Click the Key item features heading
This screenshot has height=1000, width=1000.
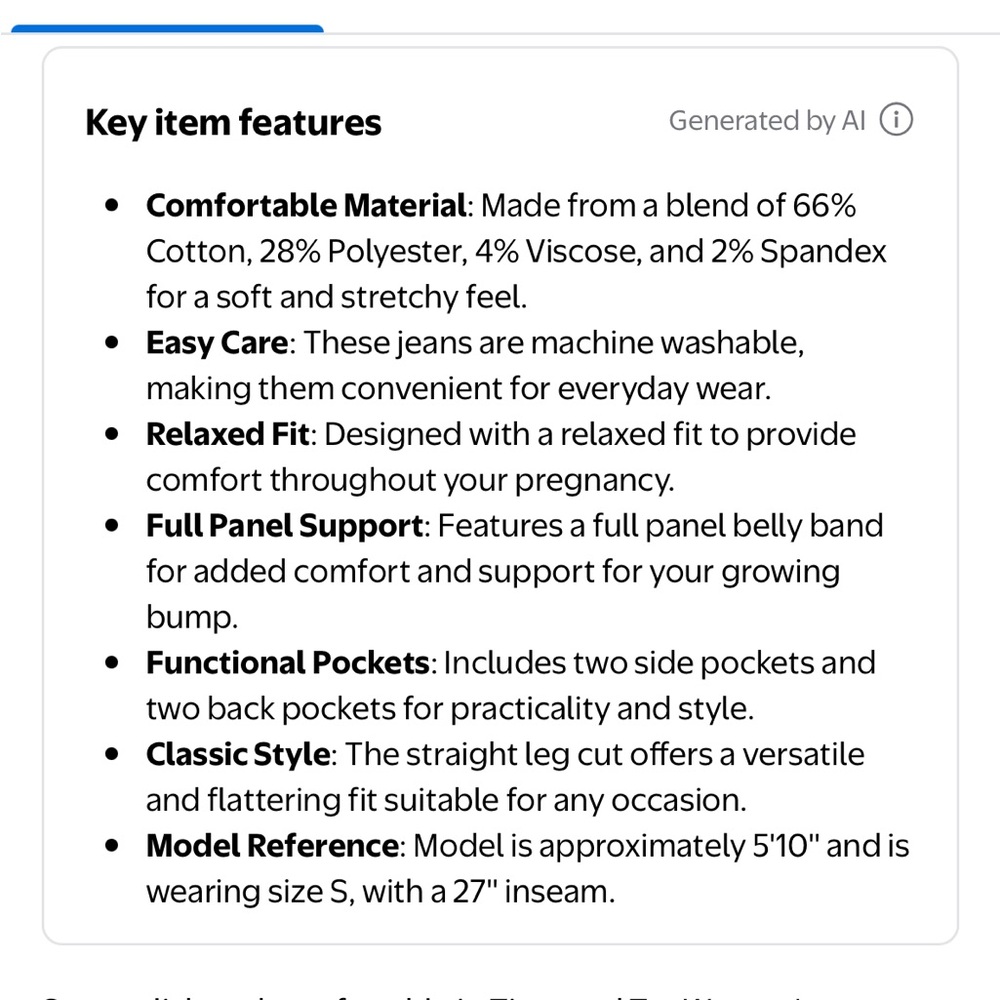(233, 122)
